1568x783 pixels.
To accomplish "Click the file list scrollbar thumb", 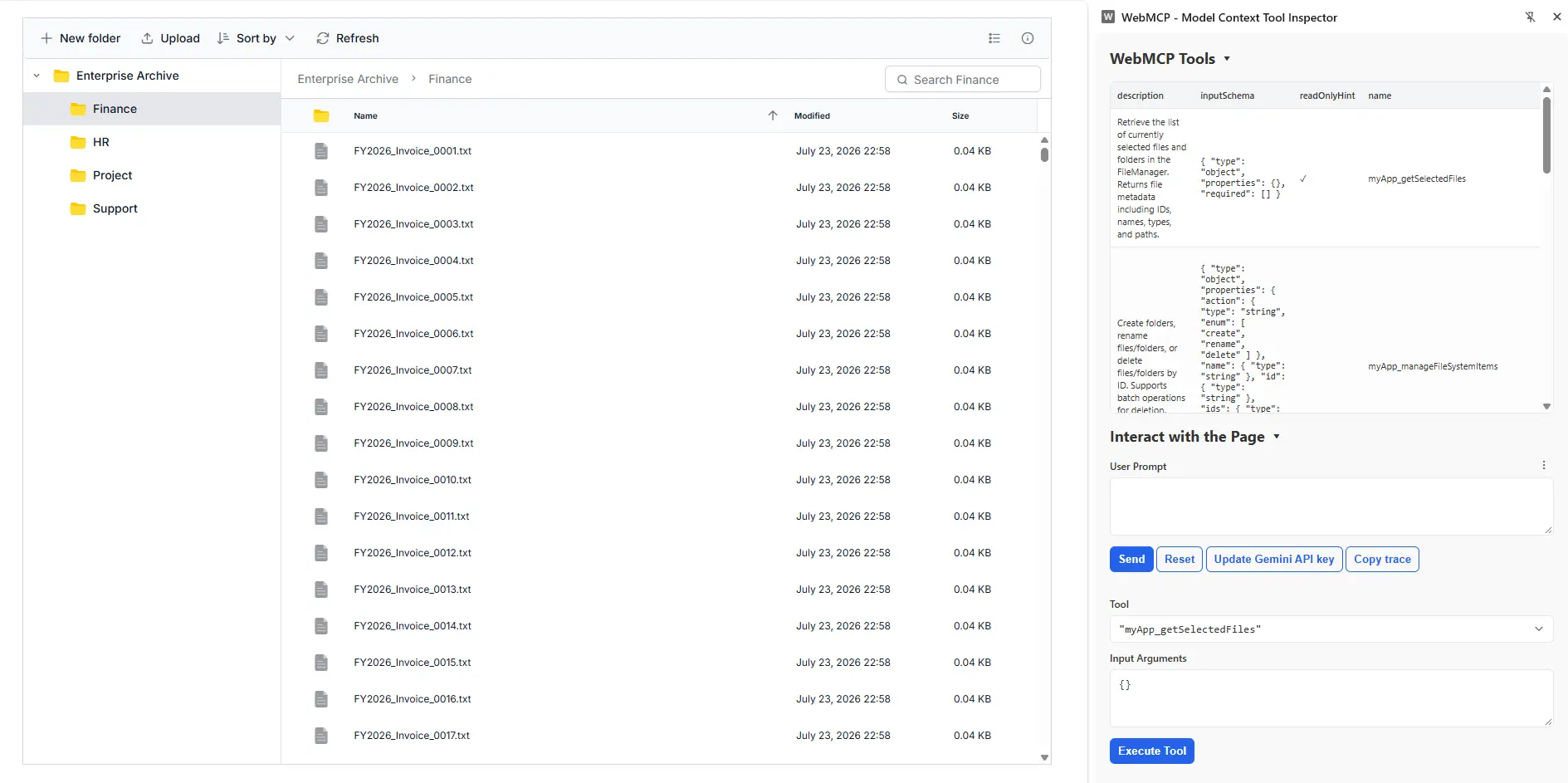I will click(1044, 154).
